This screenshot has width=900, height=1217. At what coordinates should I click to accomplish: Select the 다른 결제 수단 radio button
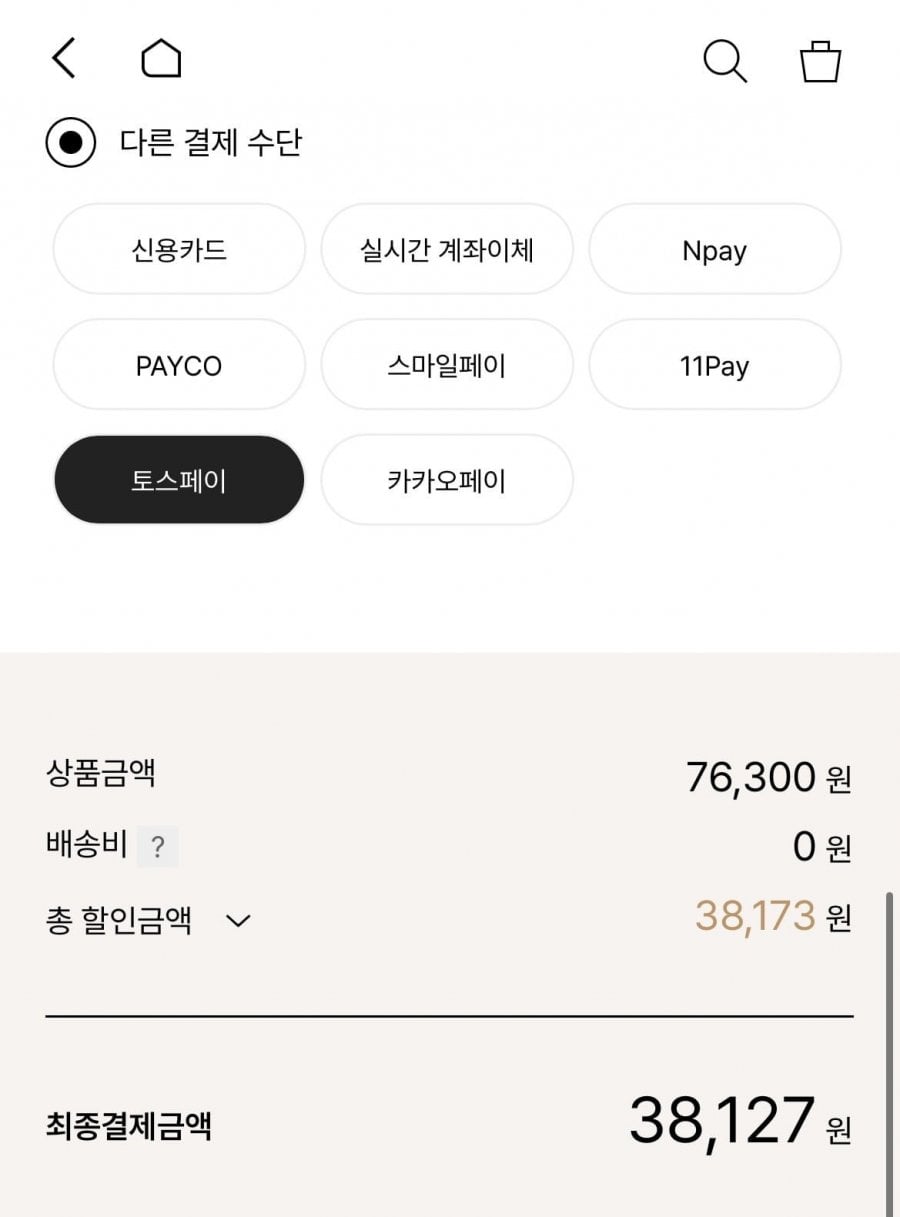71,143
